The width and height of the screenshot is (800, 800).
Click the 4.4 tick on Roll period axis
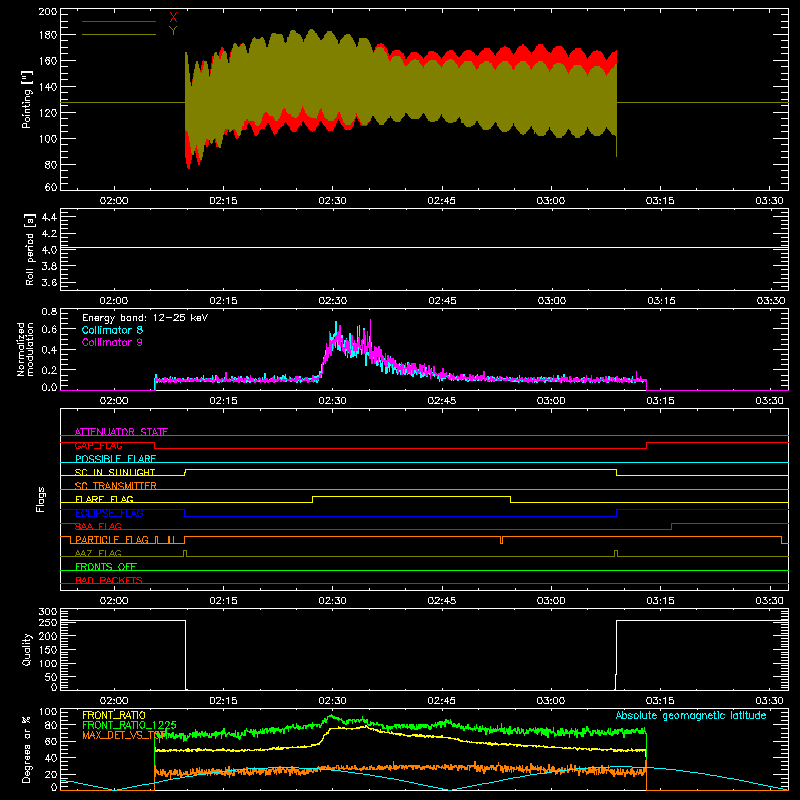pyautogui.click(x=49, y=217)
